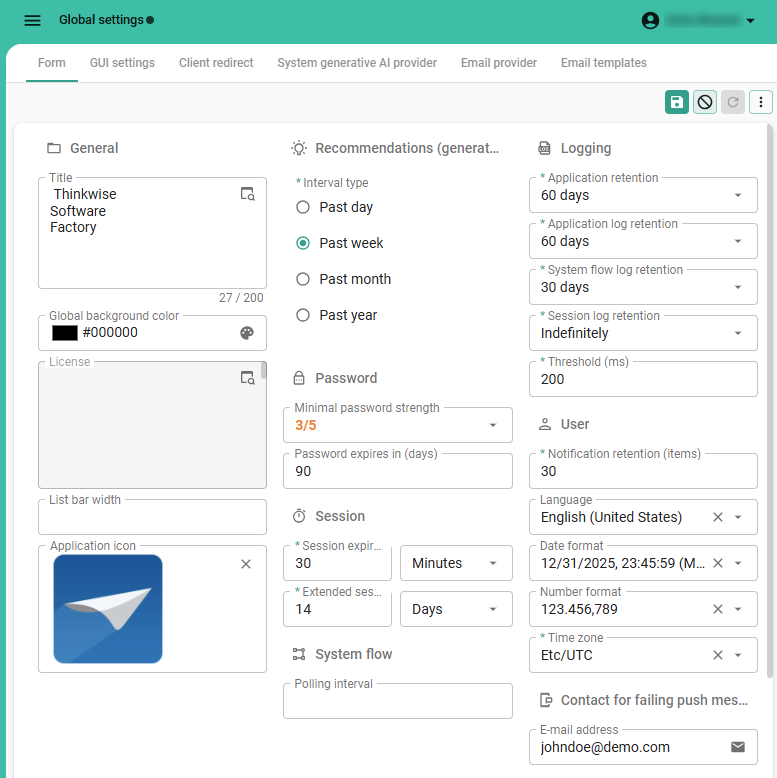This screenshot has height=778, width=777.
Task: Click the black background color swatch
Action: pos(65,333)
